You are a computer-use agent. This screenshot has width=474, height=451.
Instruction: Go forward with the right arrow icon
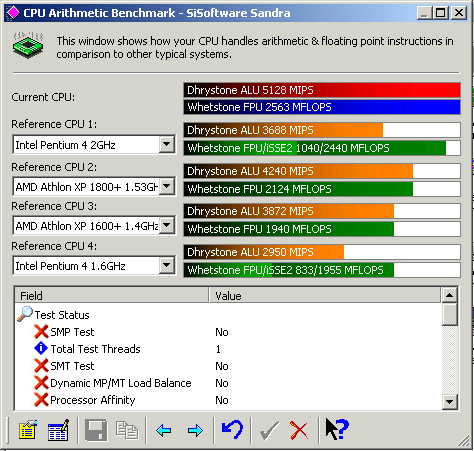click(195, 431)
